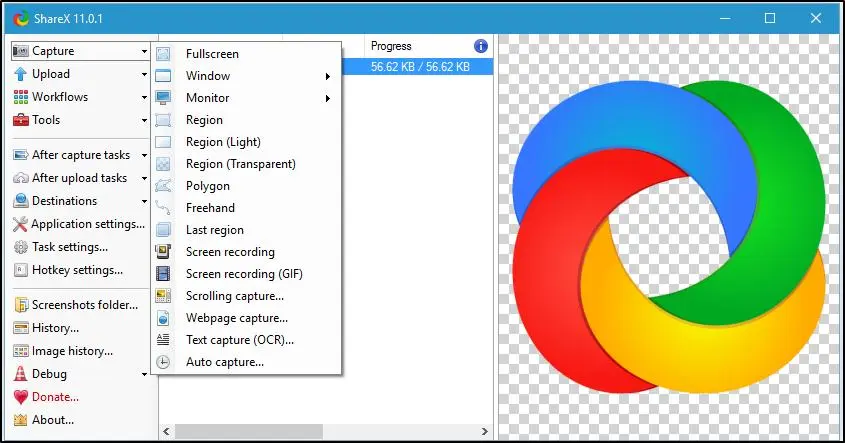Click the ShareX logo icon in title bar
The image size is (845, 443).
click(x=21, y=18)
